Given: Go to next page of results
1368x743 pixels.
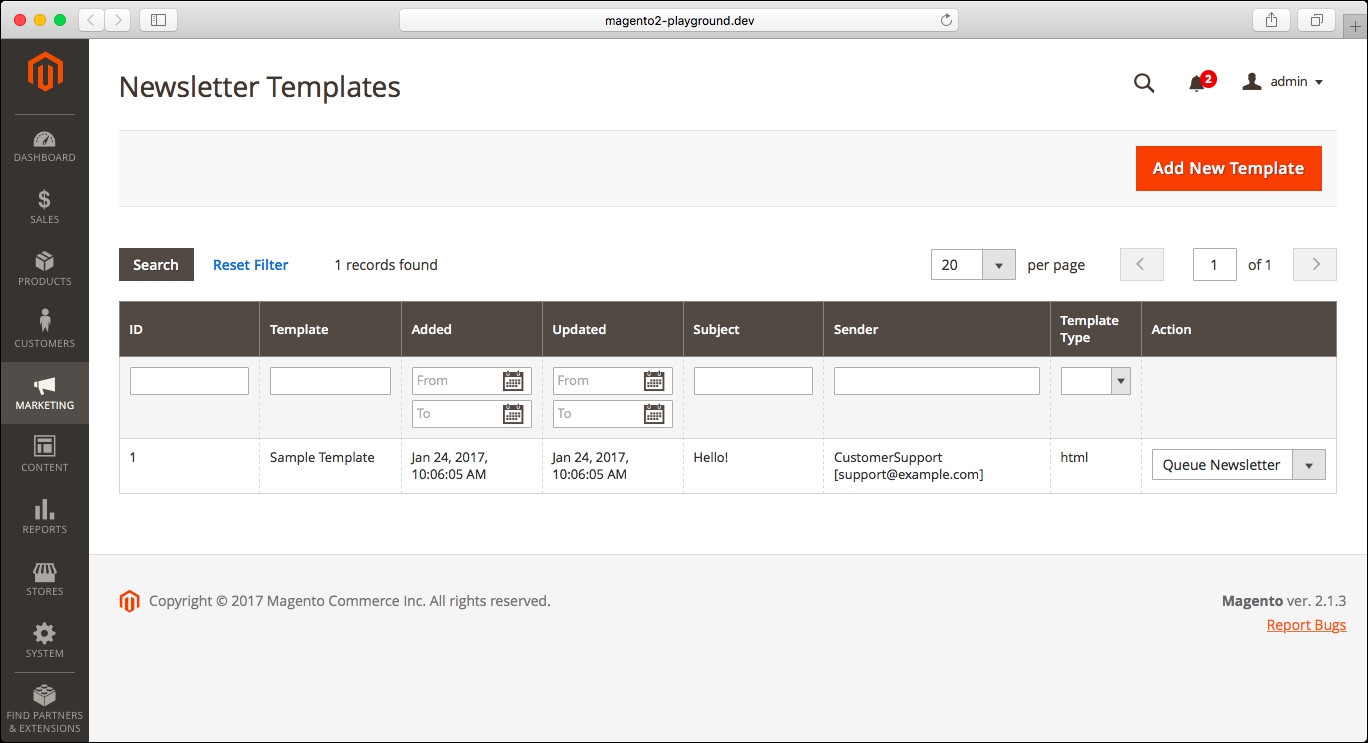Looking at the screenshot, I should click(1315, 265).
